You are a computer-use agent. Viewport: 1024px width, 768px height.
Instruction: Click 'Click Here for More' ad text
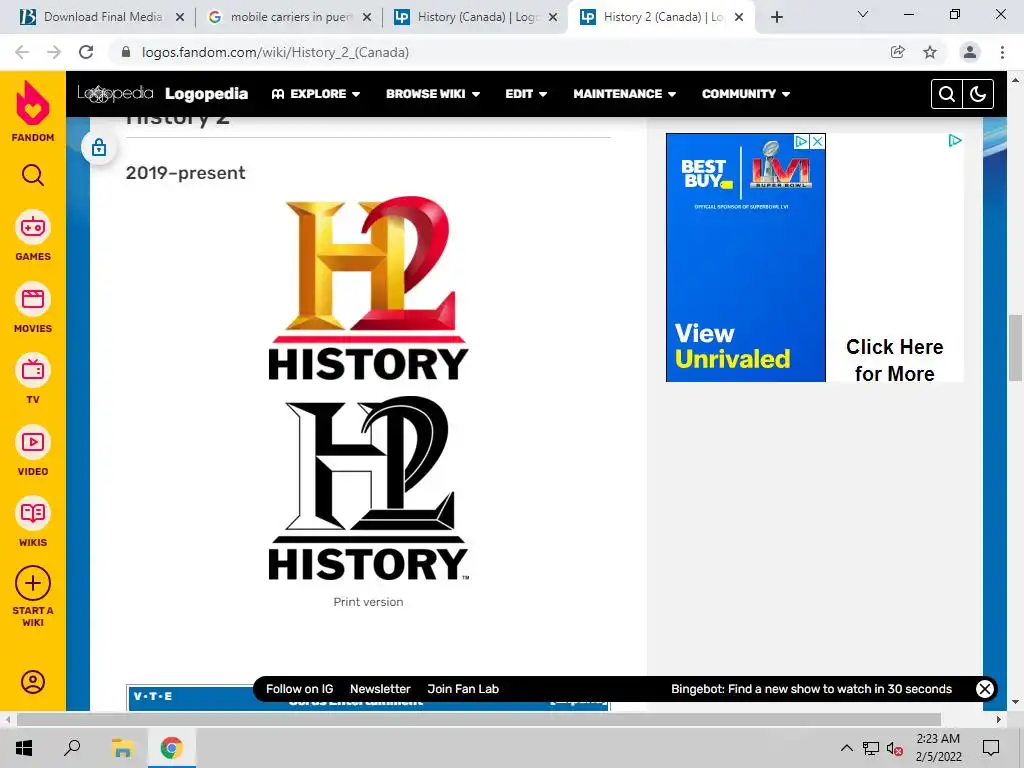(x=894, y=360)
